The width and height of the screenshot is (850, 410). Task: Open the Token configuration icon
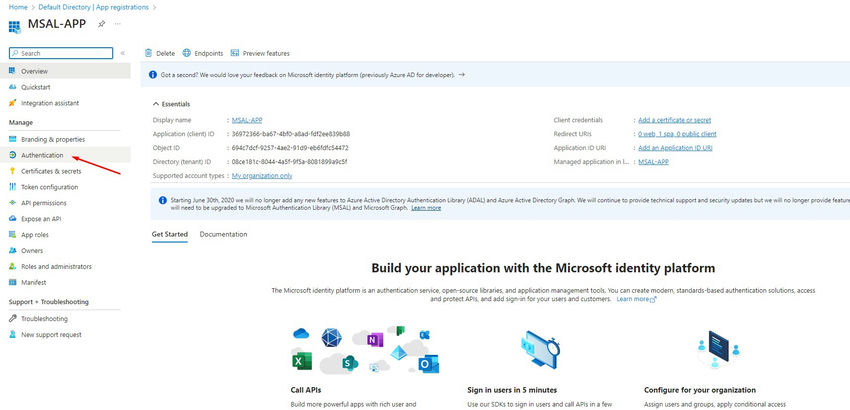click(12, 187)
